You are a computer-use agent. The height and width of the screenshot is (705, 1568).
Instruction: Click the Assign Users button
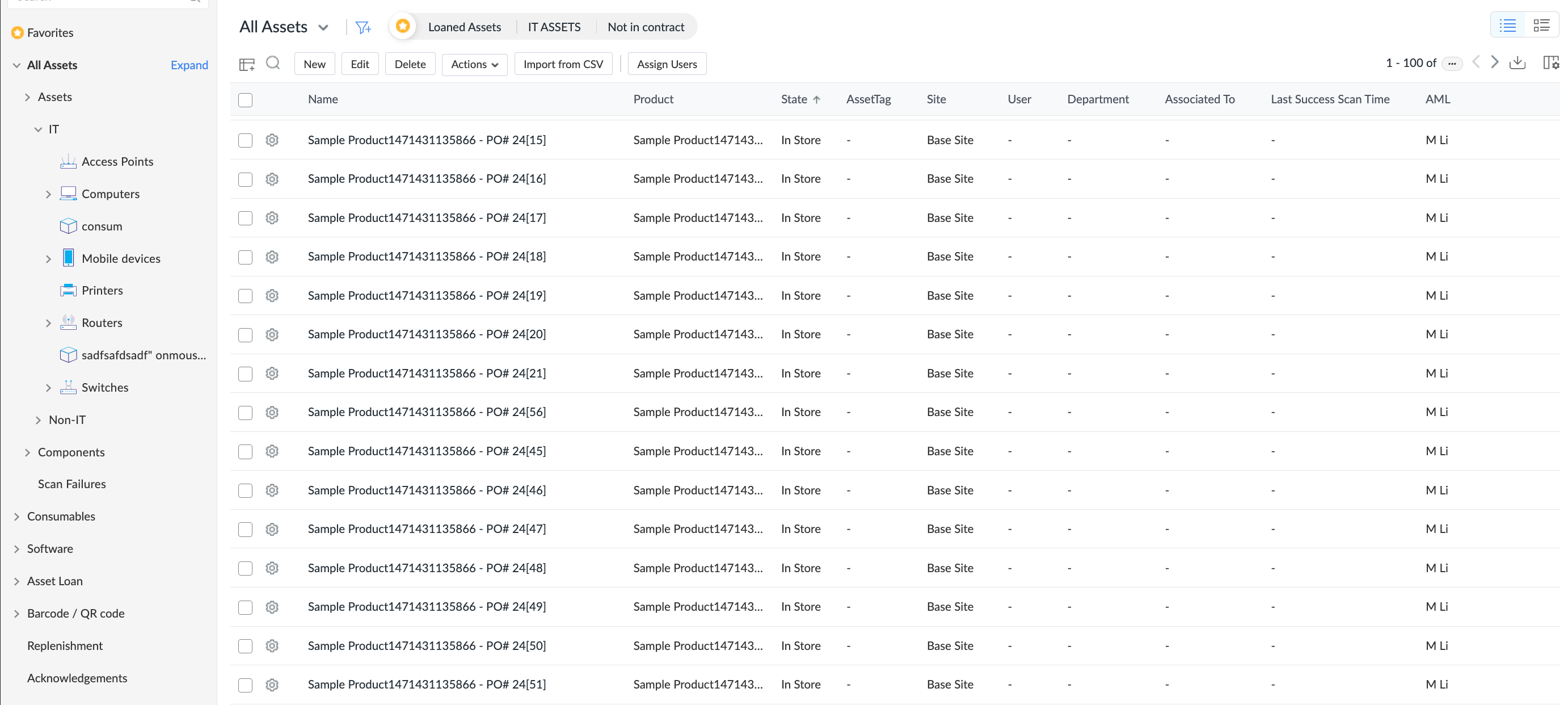point(667,64)
